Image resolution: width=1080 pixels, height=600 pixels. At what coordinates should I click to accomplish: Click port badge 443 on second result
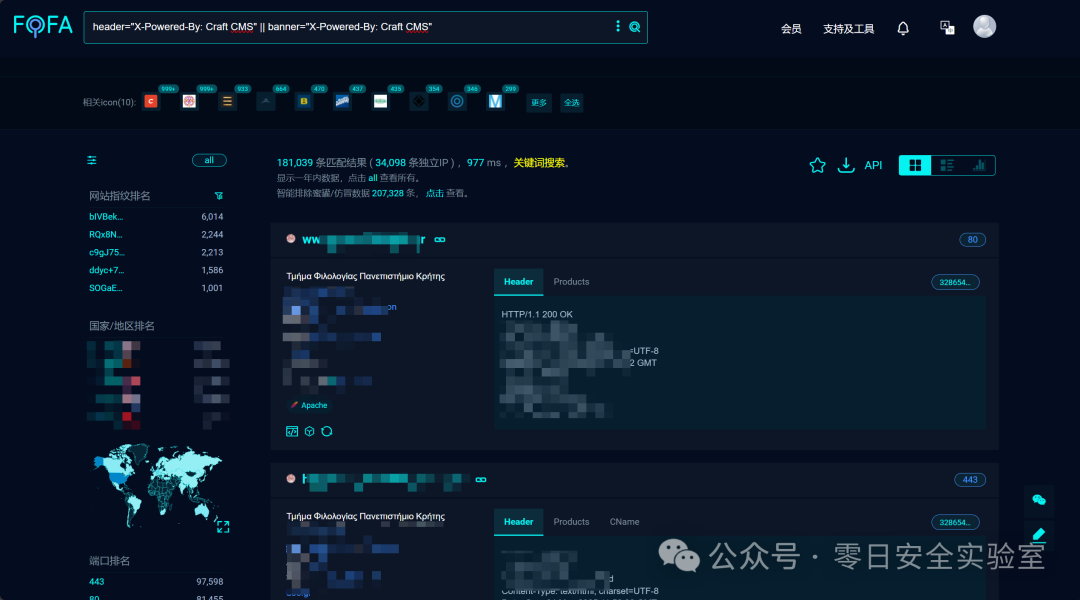pyautogui.click(x=970, y=480)
